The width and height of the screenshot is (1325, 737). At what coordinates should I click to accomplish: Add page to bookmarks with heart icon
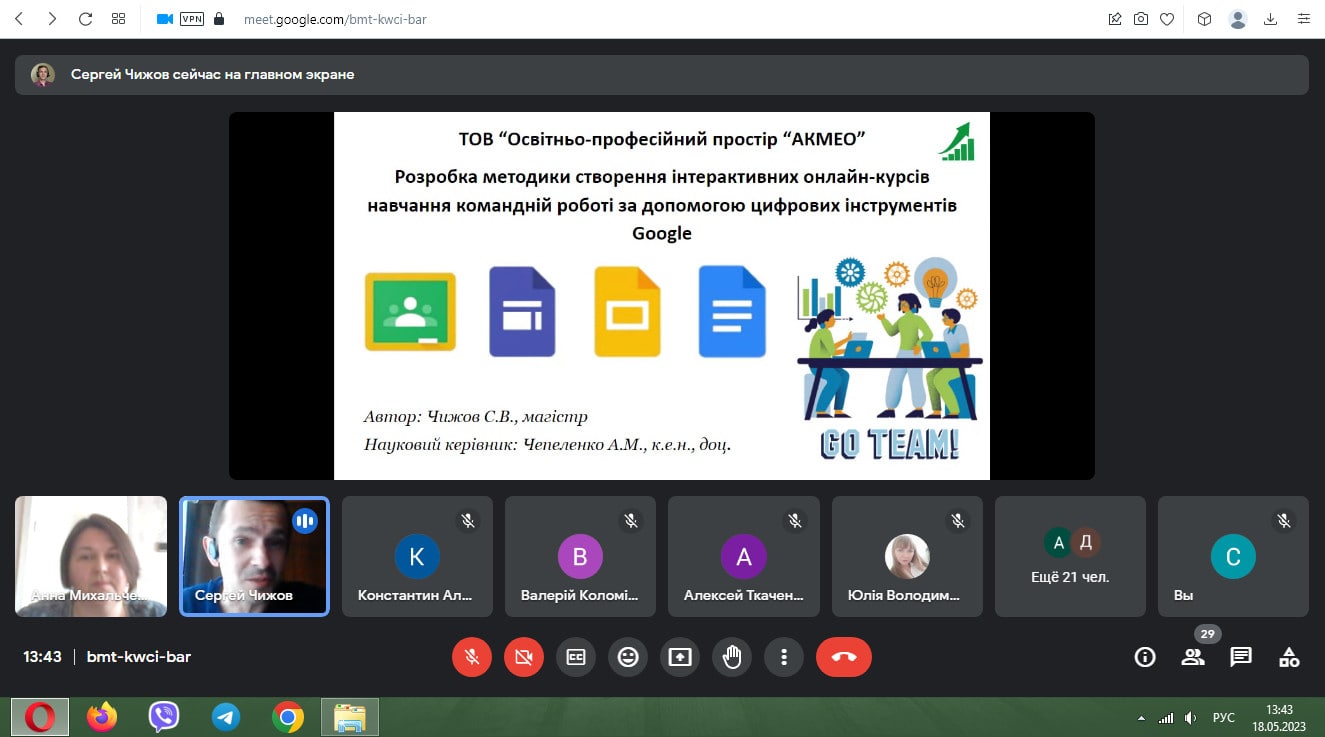1167,19
